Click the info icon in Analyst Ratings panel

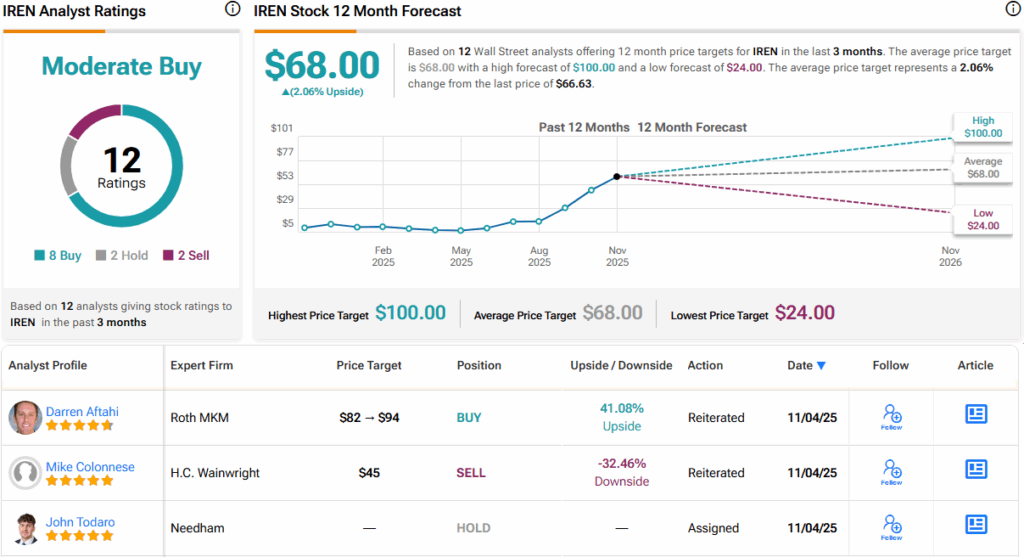click(232, 10)
